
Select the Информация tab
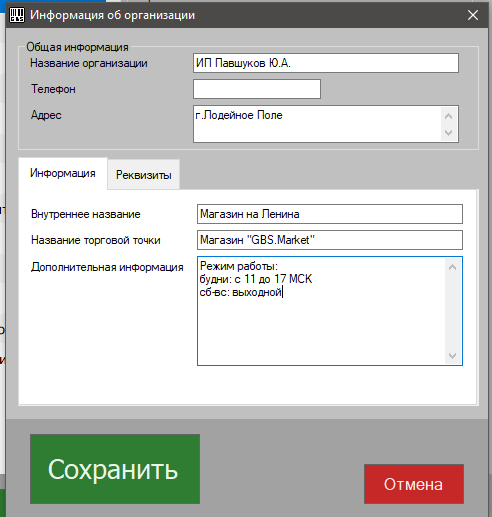pyautogui.click(x=63, y=173)
